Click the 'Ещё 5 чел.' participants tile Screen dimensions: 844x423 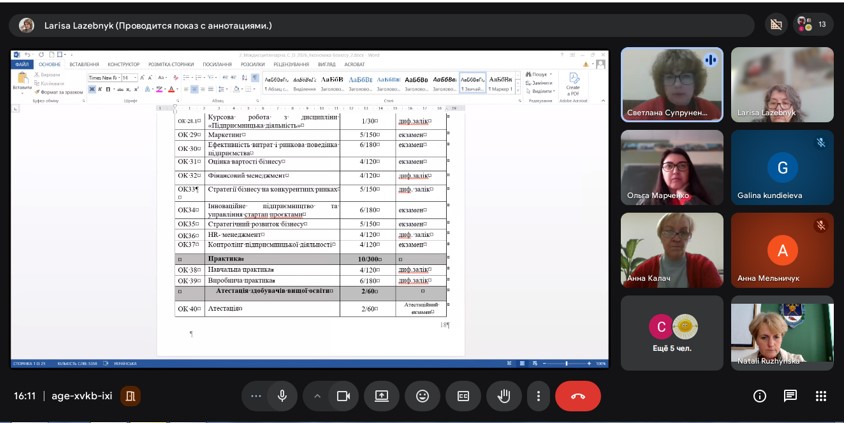[671, 333]
